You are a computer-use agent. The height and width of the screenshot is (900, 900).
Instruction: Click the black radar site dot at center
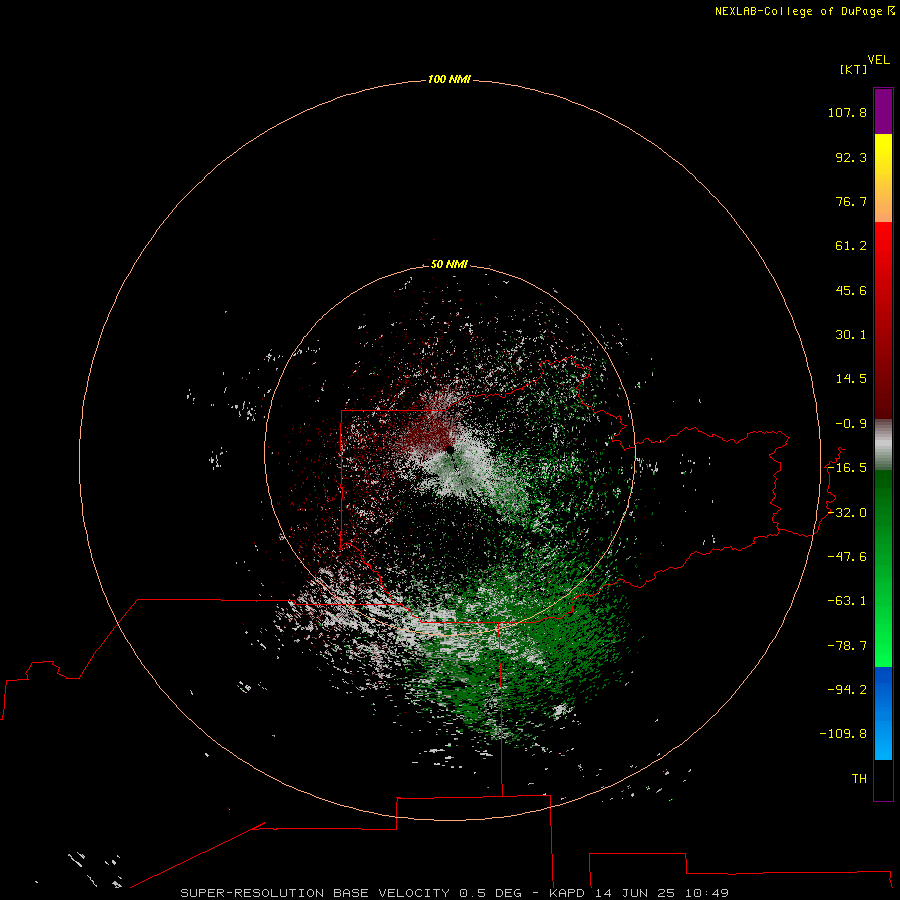(450, 449)
